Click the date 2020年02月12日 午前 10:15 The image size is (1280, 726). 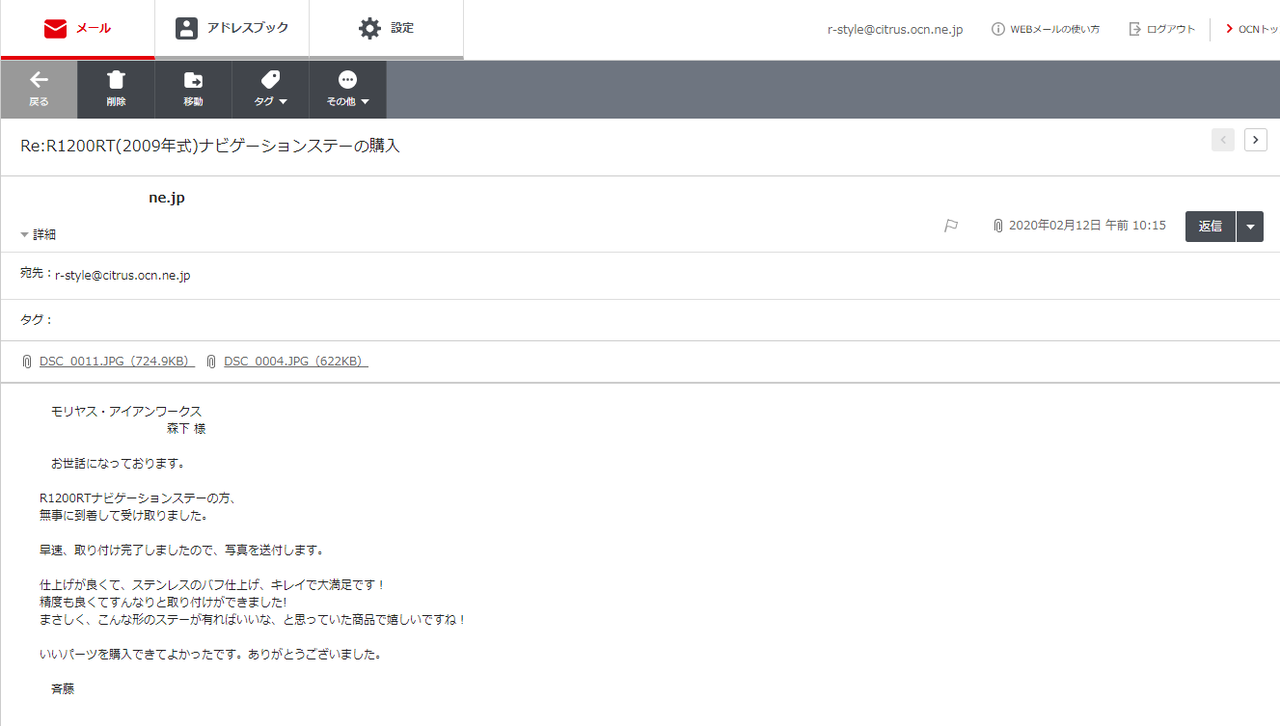(x=1088, y=226)
